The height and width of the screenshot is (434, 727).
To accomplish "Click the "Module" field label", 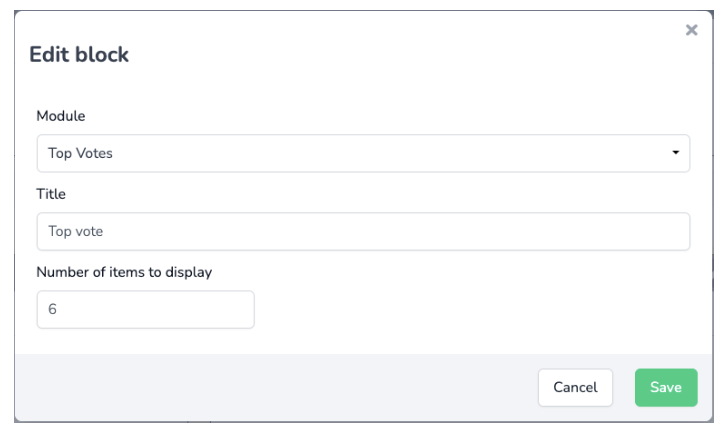I will pos(61,116).
